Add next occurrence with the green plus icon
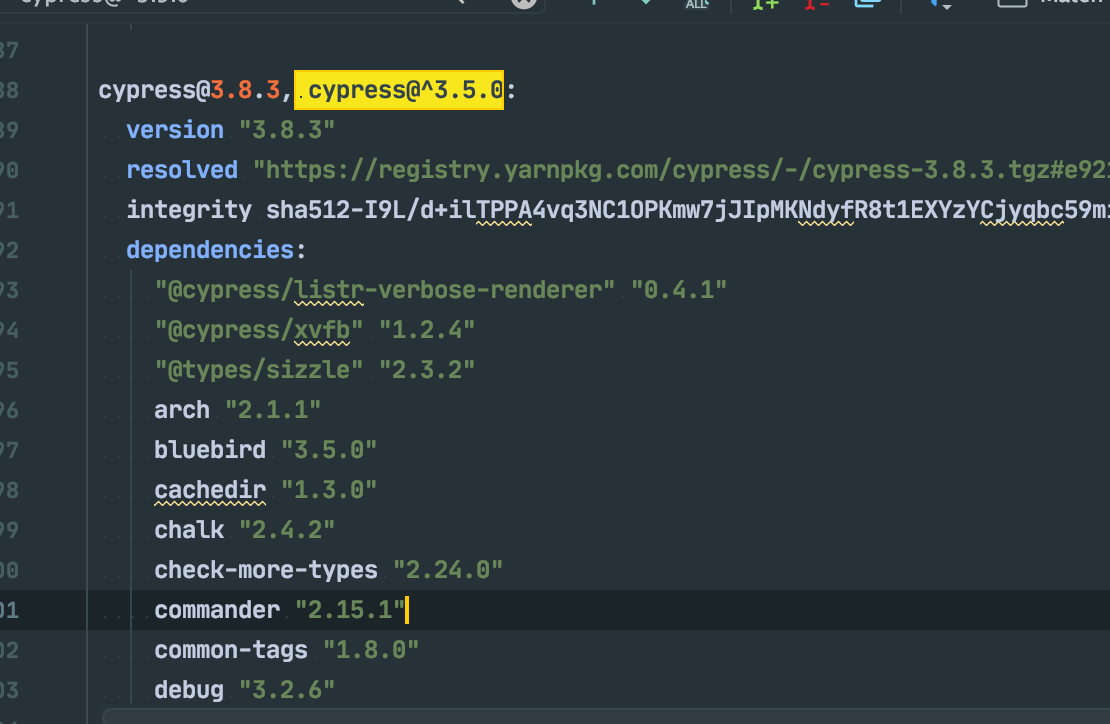 point(763,4)
